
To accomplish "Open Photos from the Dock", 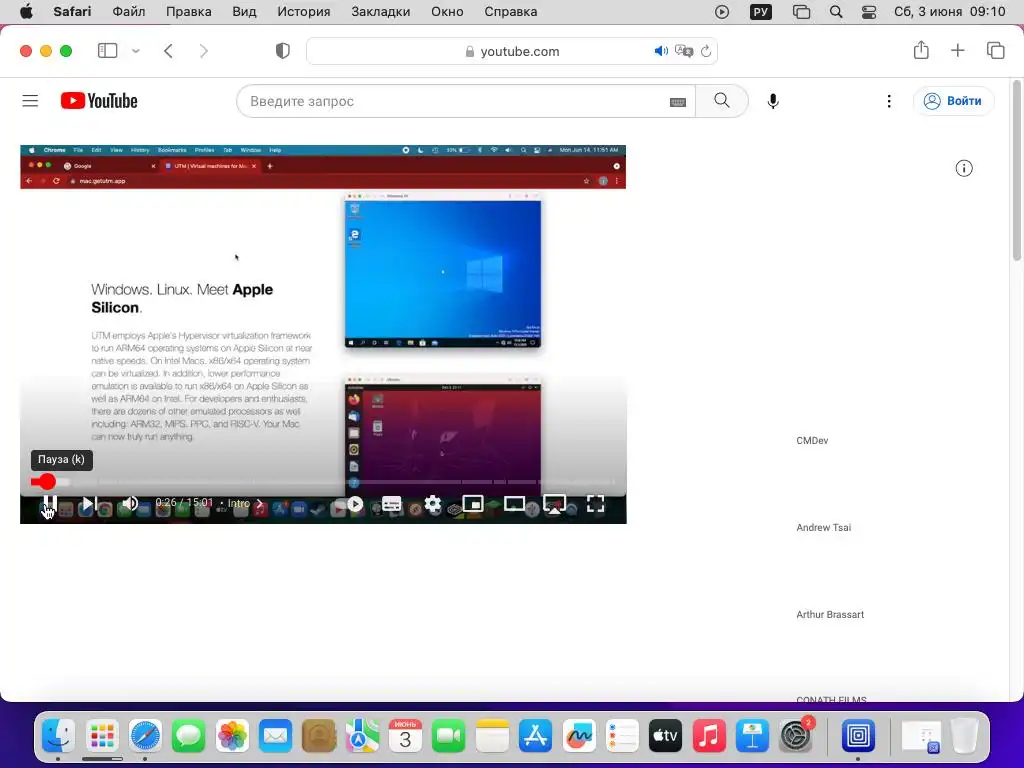I will tap(232, 737).
